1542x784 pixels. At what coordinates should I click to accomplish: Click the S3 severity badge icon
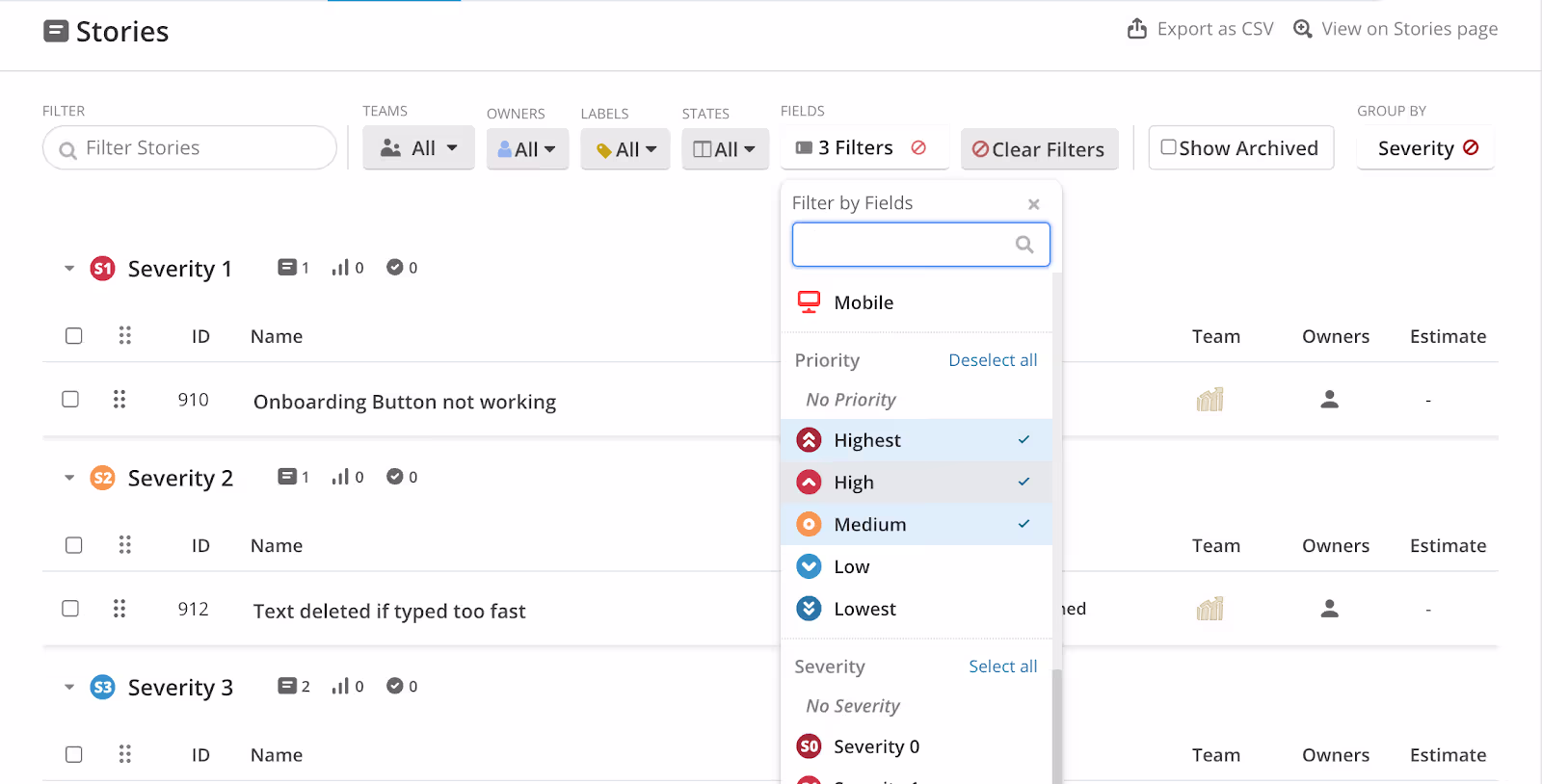pos(103,687)
